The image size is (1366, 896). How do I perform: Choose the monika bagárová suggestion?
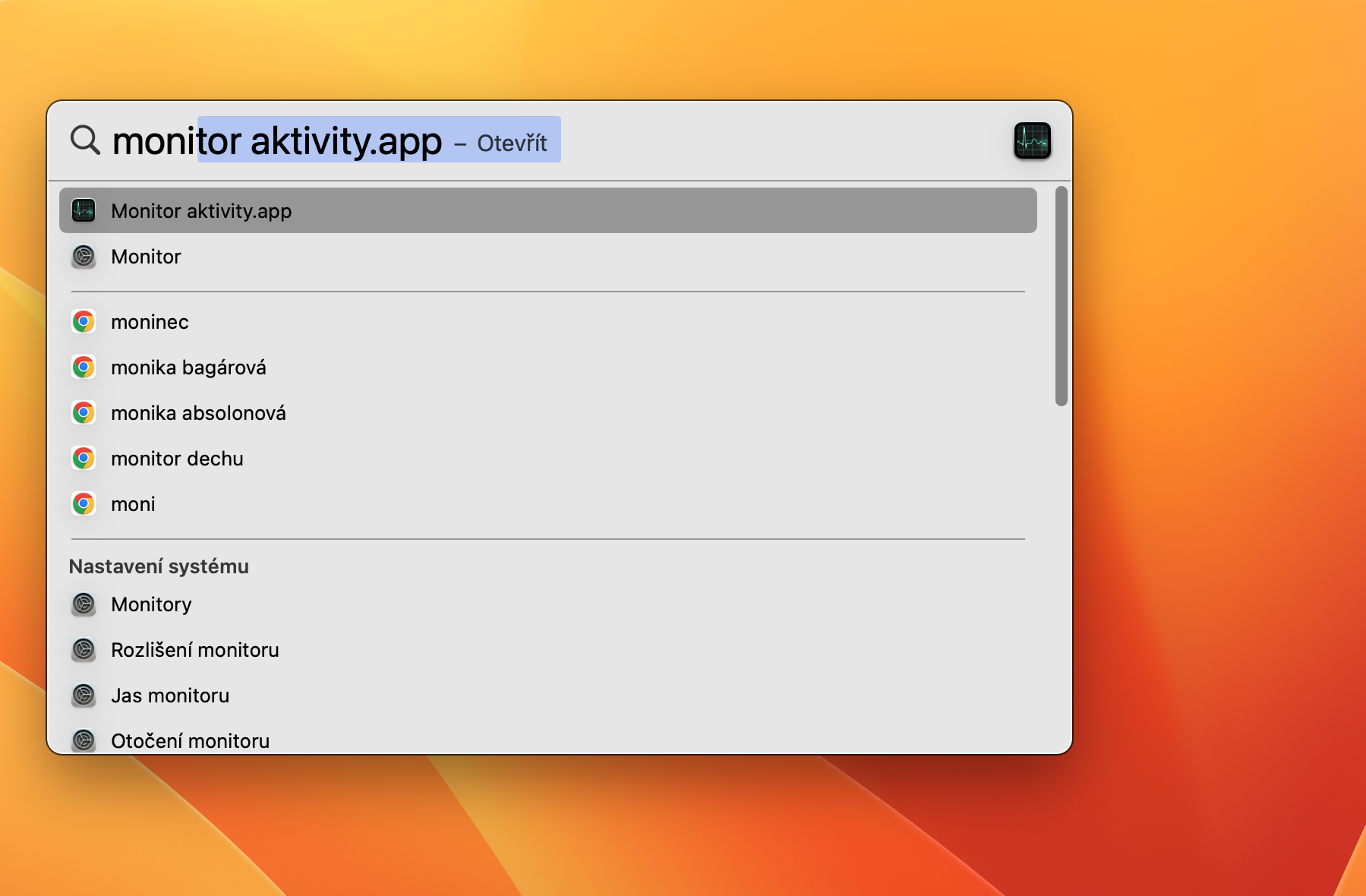point(548,368)
